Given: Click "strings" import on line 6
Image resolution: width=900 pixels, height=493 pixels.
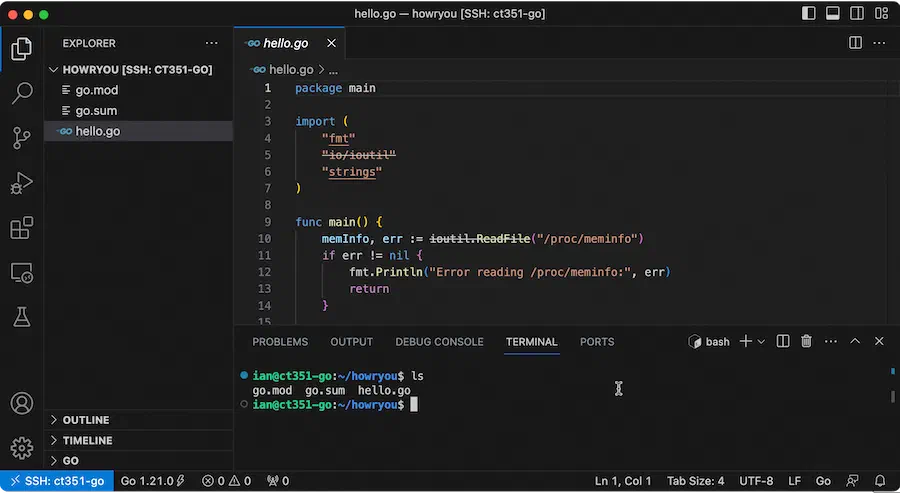Looking at the screenshot, I should tap(352, 172).
